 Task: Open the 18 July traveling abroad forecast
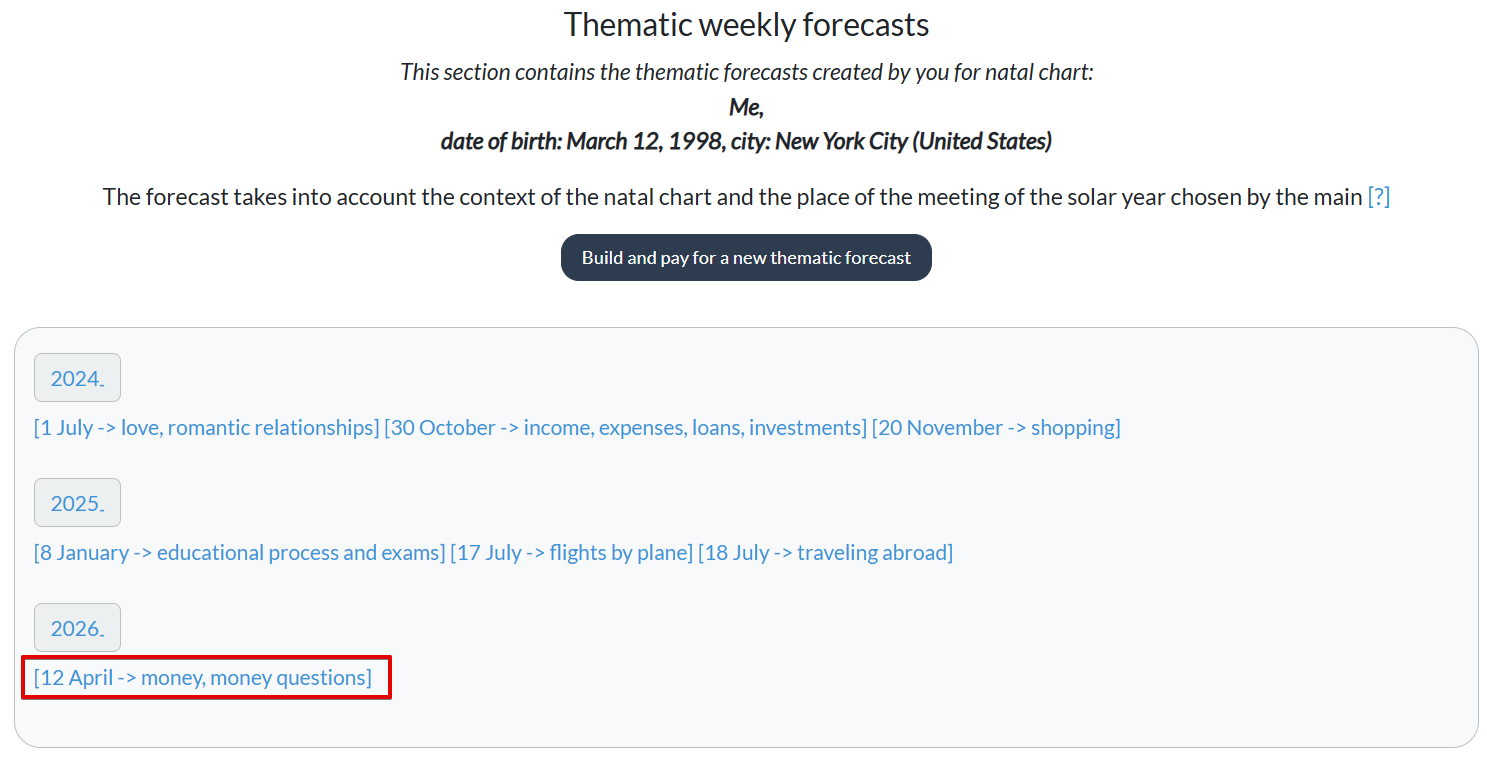pyautogui.click(x=824, y=552)
